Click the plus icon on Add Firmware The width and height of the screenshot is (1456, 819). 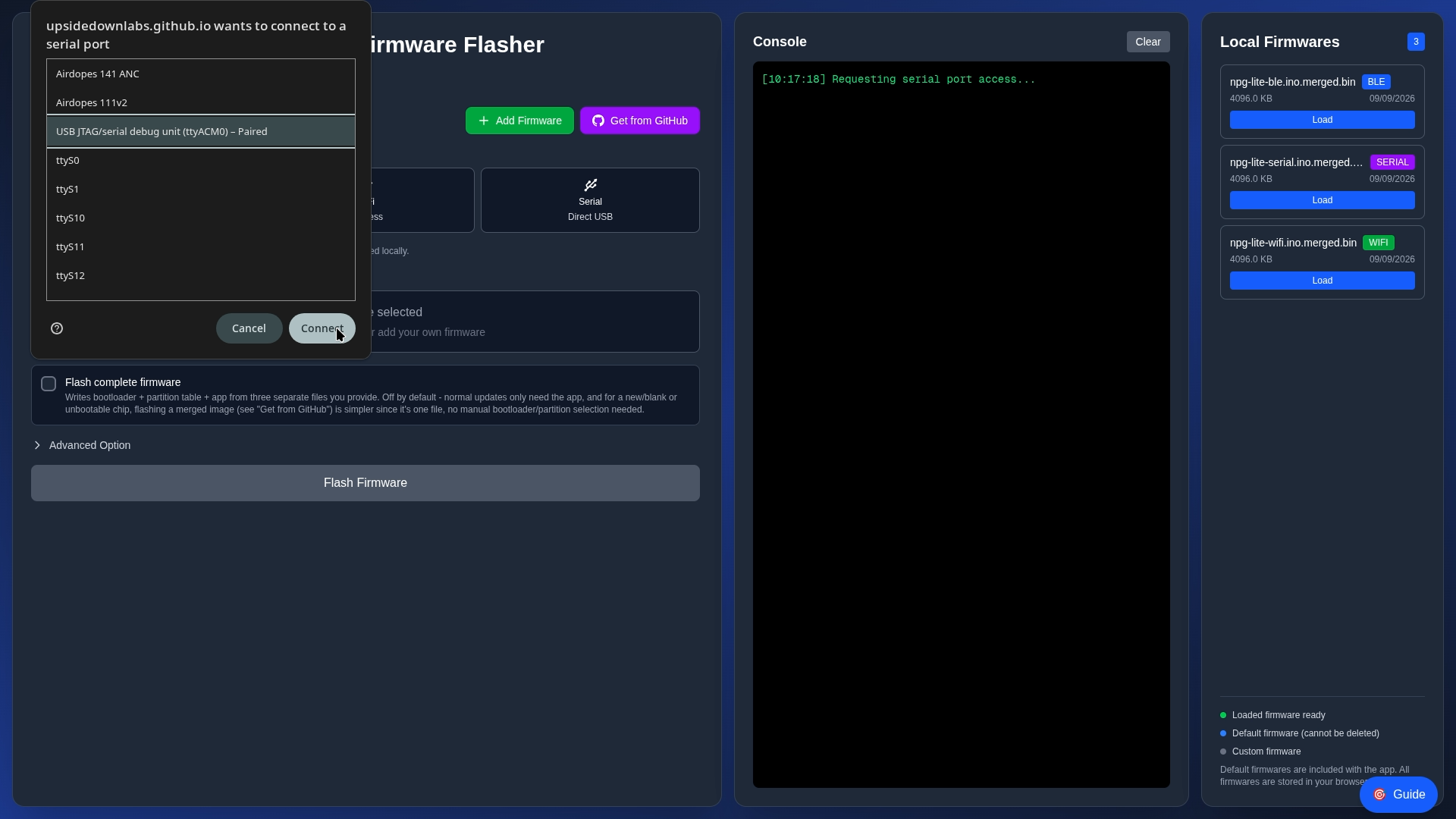(484, 121)
